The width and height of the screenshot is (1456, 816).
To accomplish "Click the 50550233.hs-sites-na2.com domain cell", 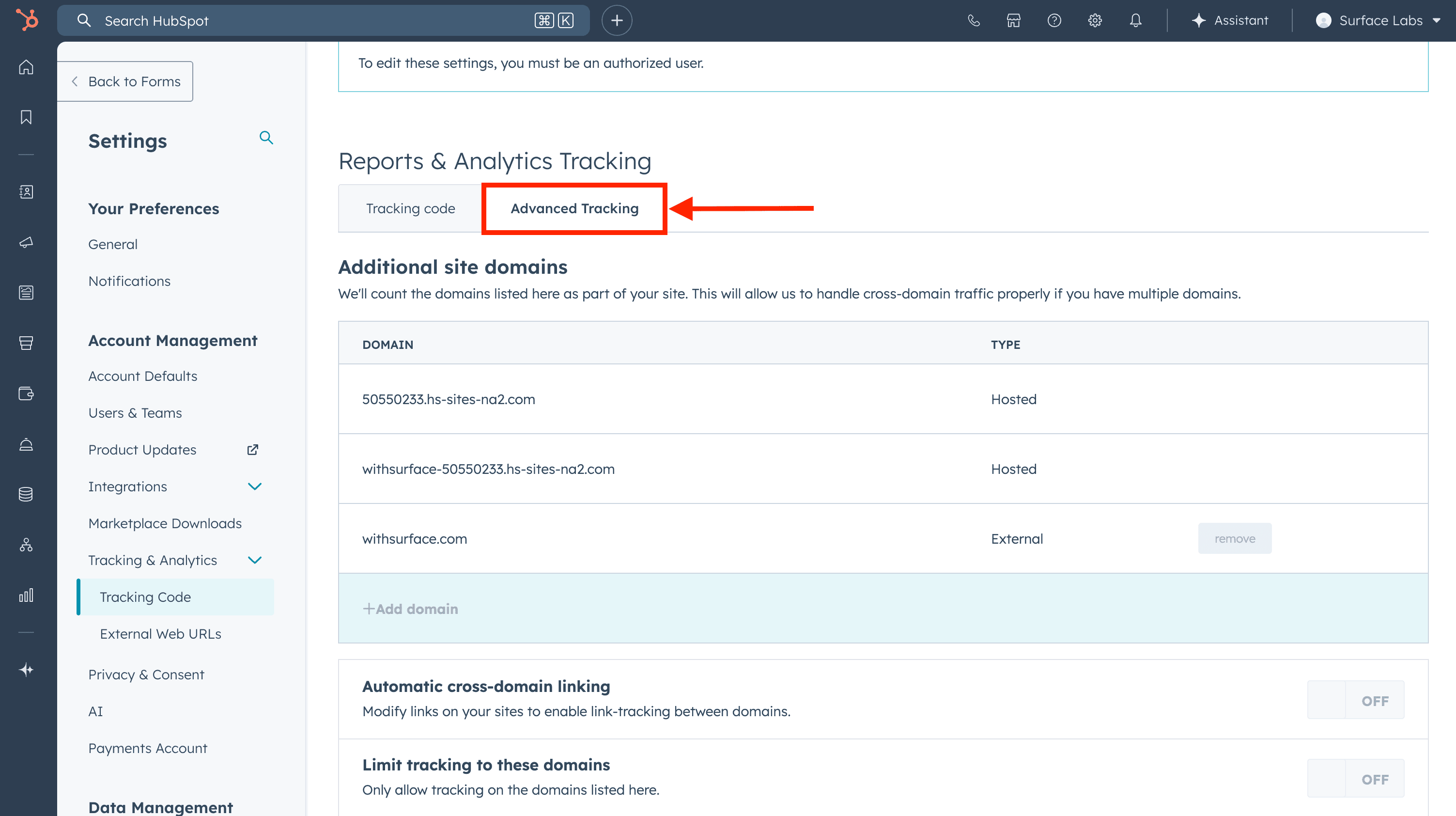I will pos(448,399).
